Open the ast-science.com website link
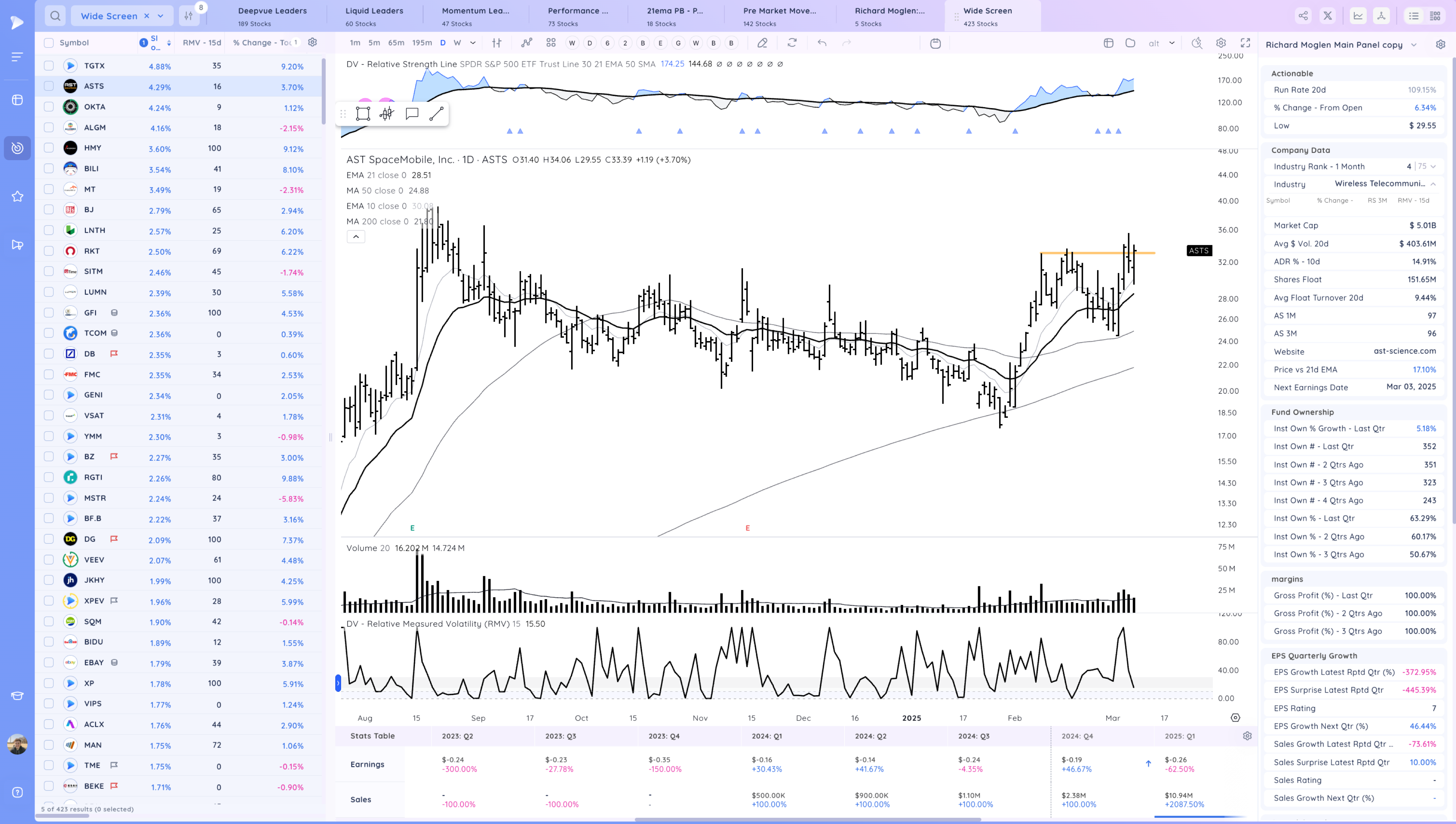Screen dimensions: 1456x824 (x=1405, y=351)
